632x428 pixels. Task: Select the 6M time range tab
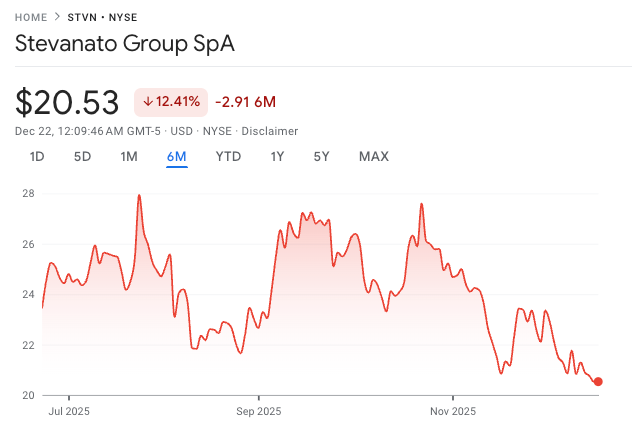pos(177,156)
